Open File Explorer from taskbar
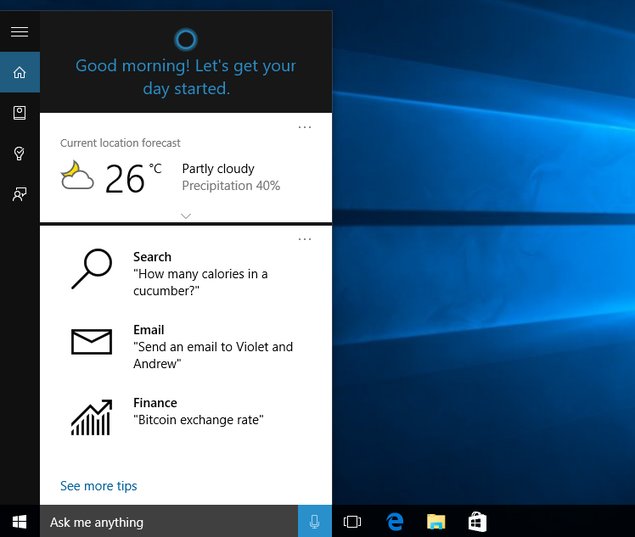Screen dimensions: 635x537 (x=436, y=522)
